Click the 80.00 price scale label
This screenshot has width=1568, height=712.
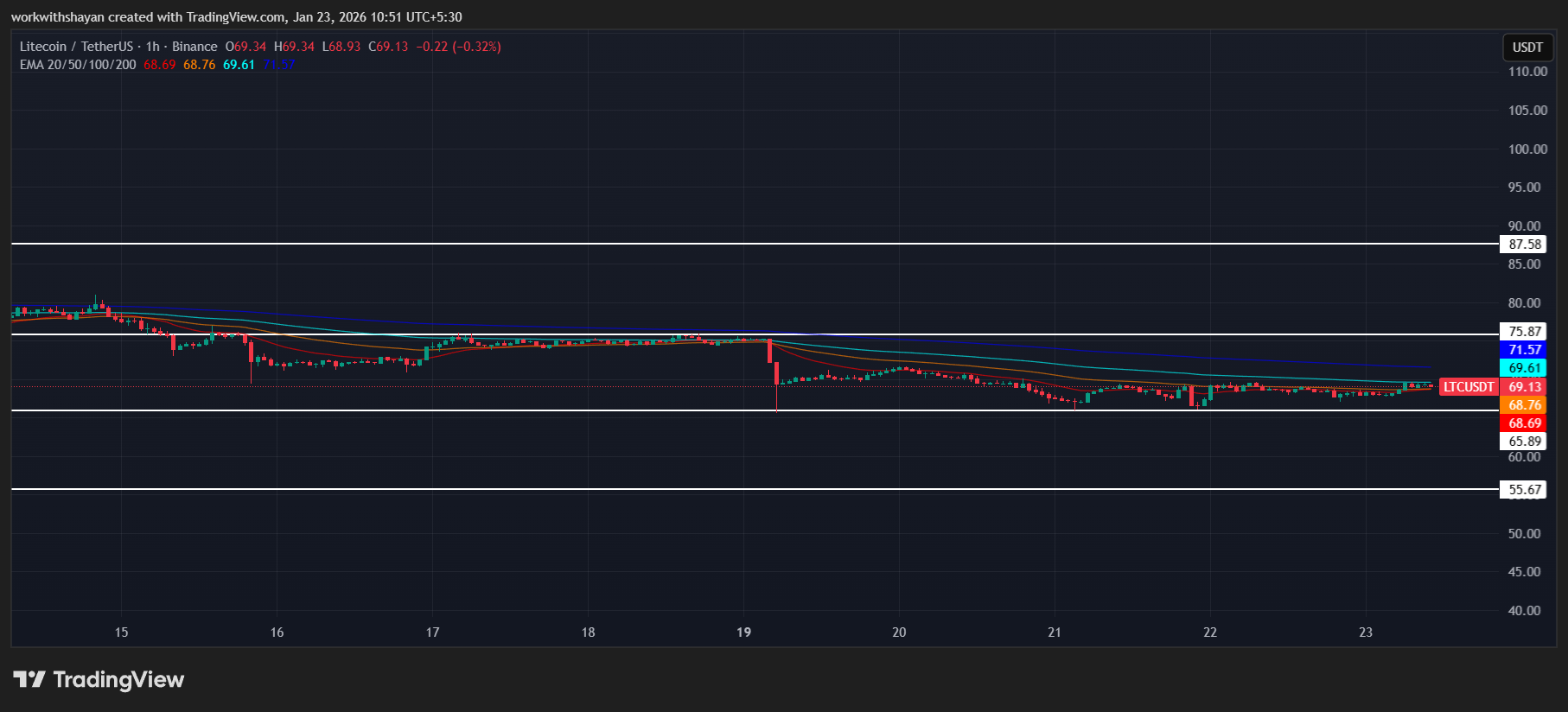tap(1525, 303)
